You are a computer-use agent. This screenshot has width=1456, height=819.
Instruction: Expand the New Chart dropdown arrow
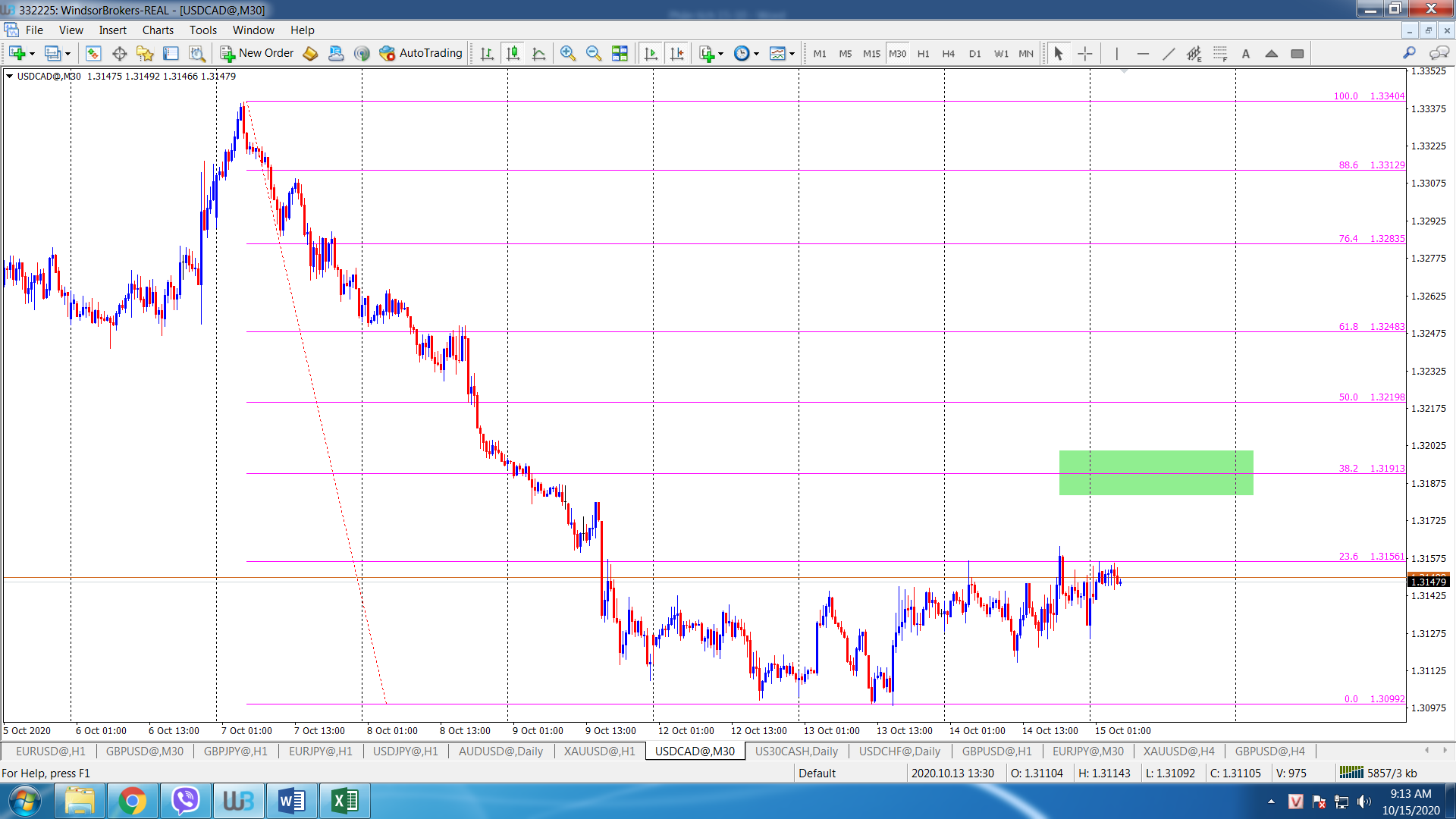[32, 54]
